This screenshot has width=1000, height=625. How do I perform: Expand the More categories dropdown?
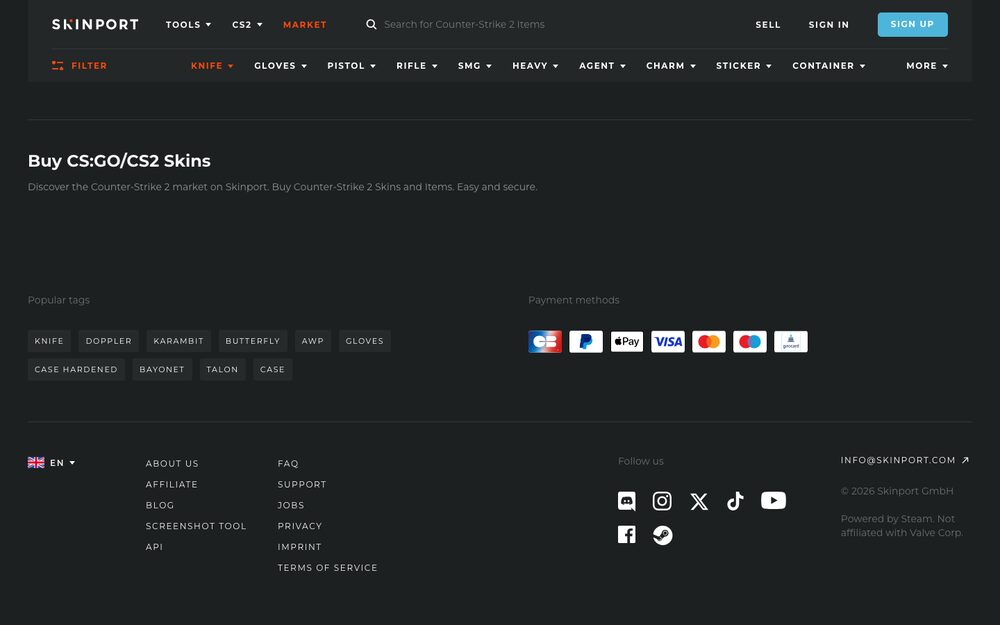[927, 66]
